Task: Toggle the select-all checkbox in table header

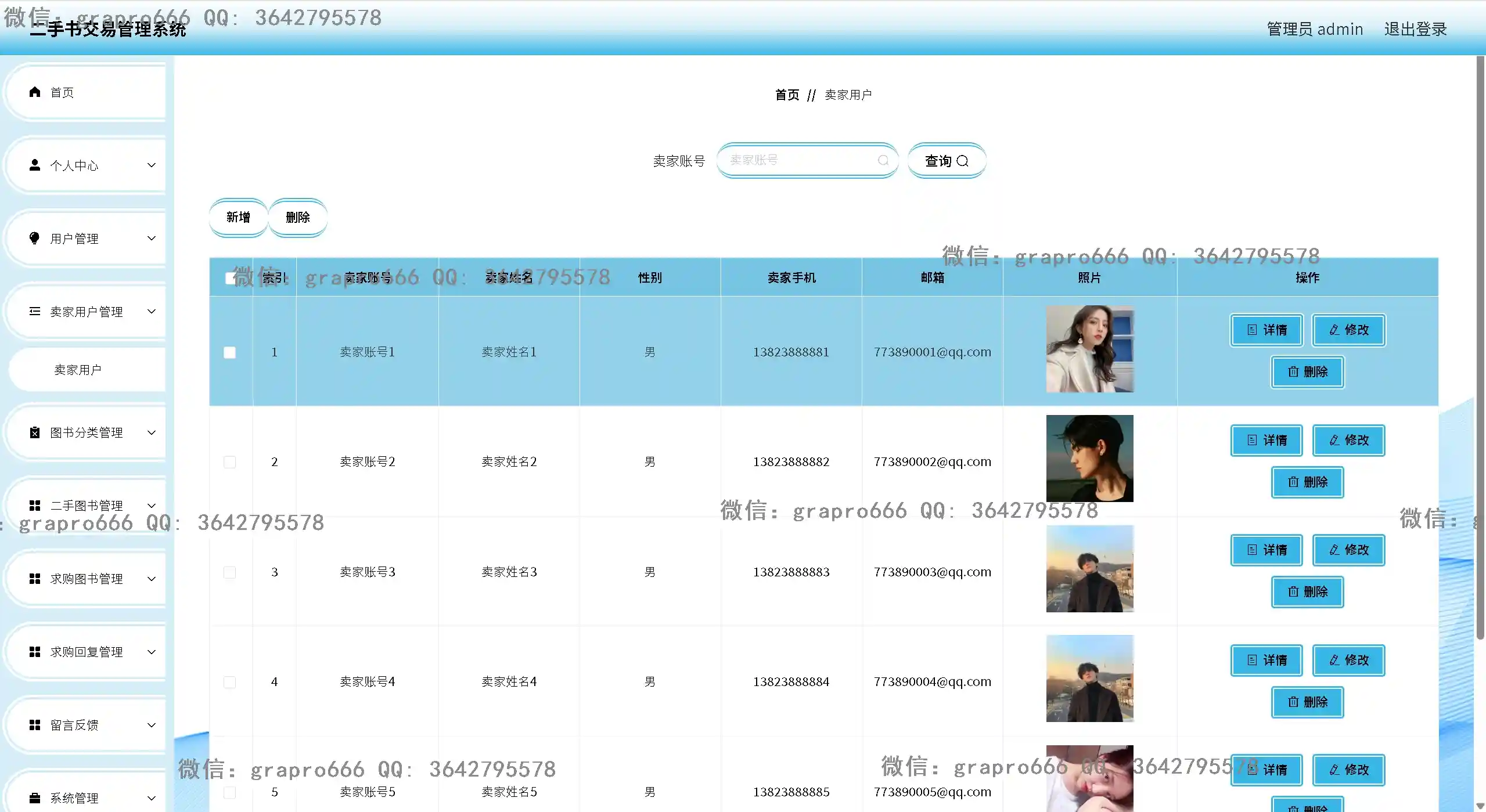Action: (230, 278)
